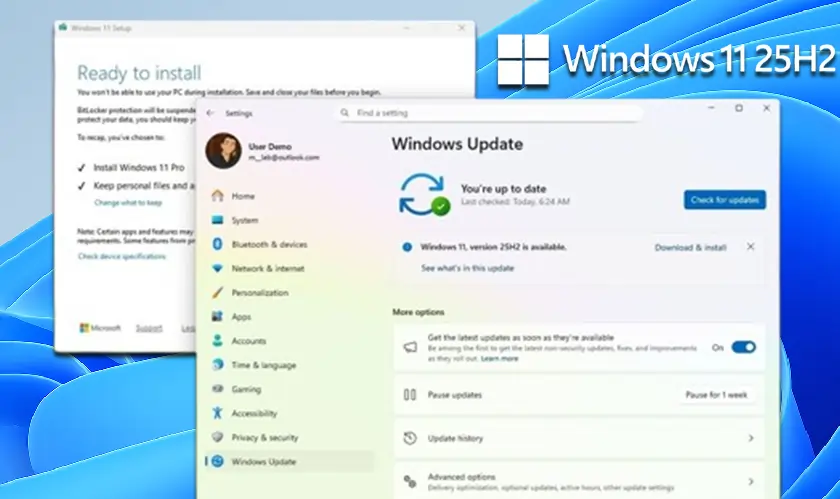The image size is (840, 499).
Task: Open Personalization via the paintbrush icon
Action: 217,293
